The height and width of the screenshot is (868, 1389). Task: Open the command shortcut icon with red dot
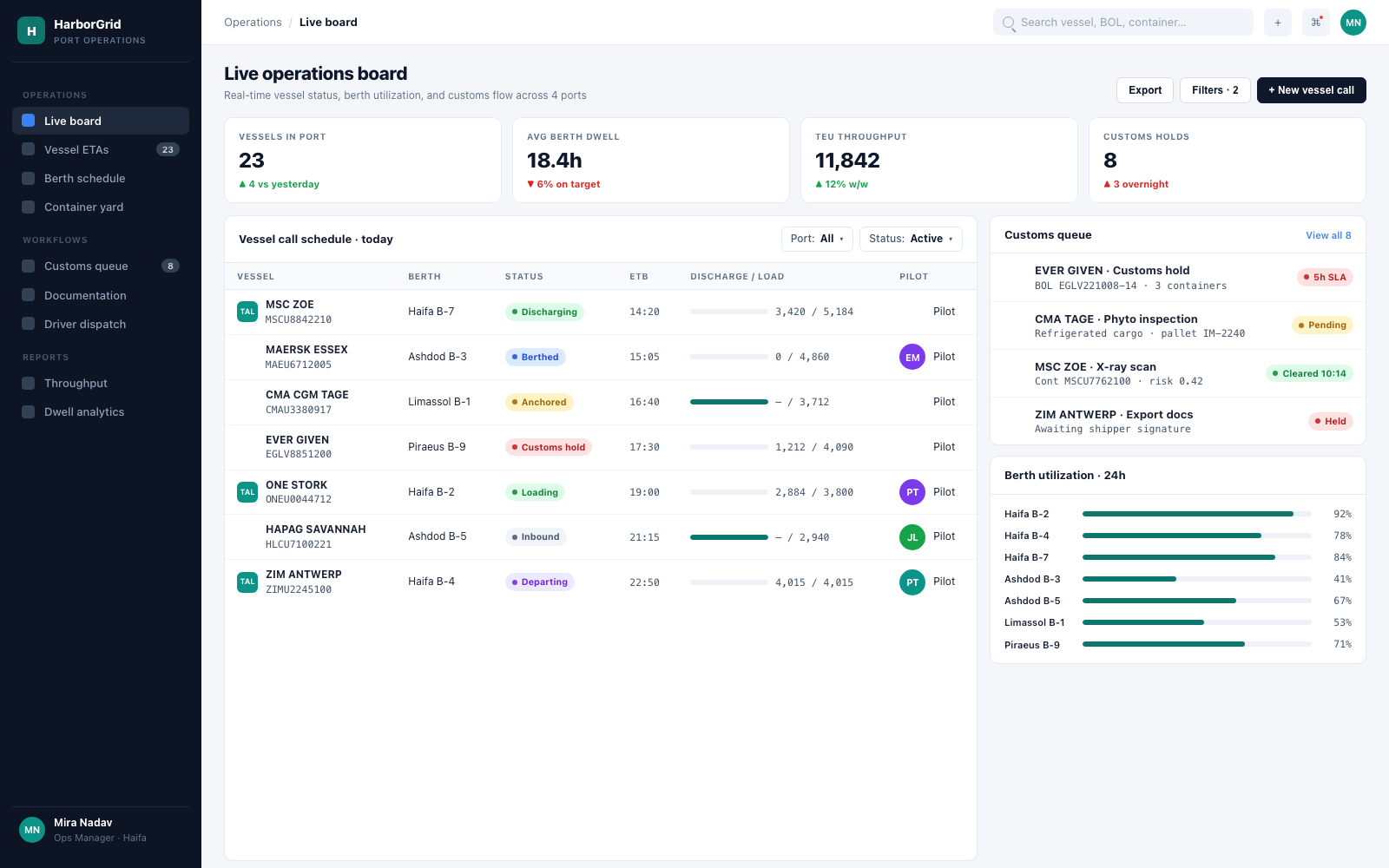[1316, 23]
